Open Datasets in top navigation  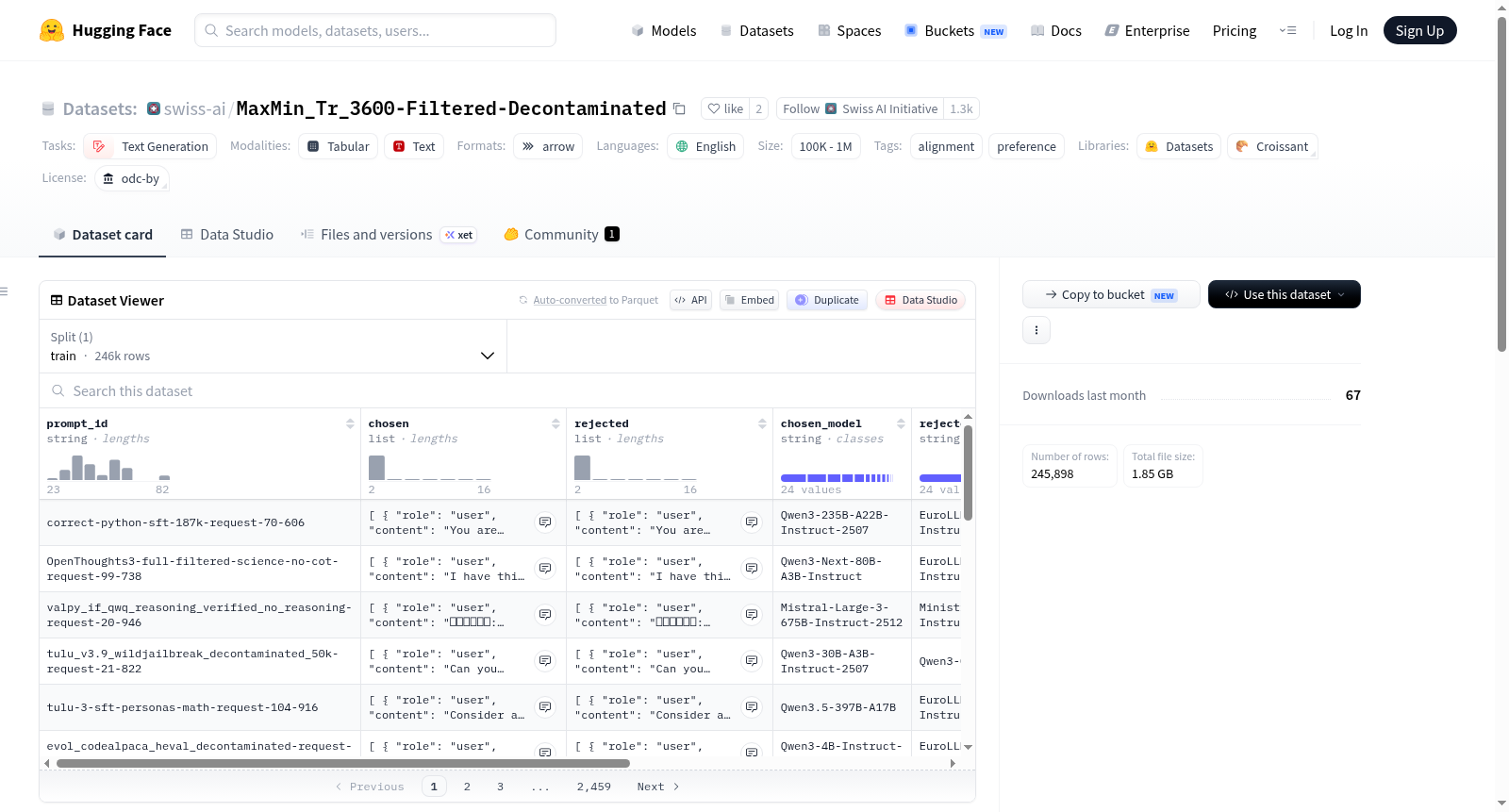(x=756, y=31)
